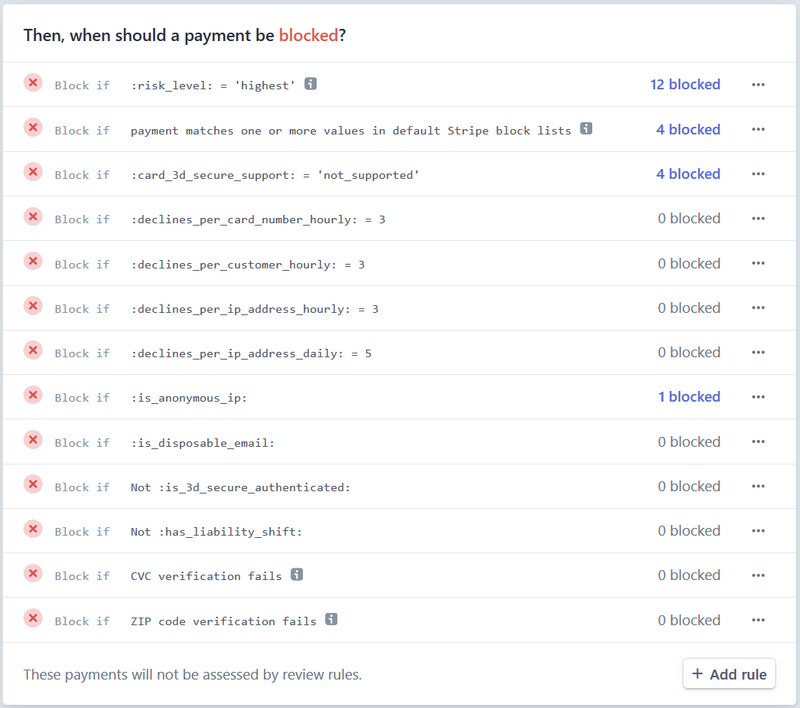
Task: Show info for CVC verification fails rule
Action: point(297,574)
